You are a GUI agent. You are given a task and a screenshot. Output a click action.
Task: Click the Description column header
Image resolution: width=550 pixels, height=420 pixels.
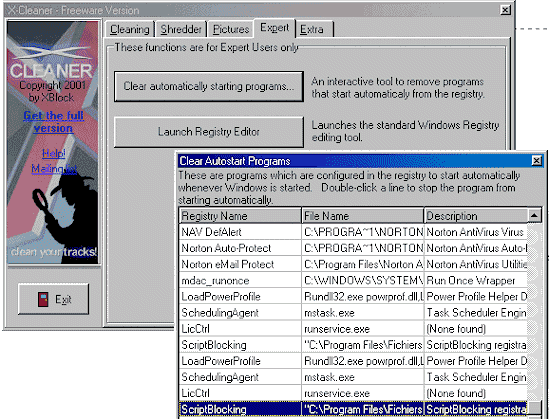tap(476, 216)
